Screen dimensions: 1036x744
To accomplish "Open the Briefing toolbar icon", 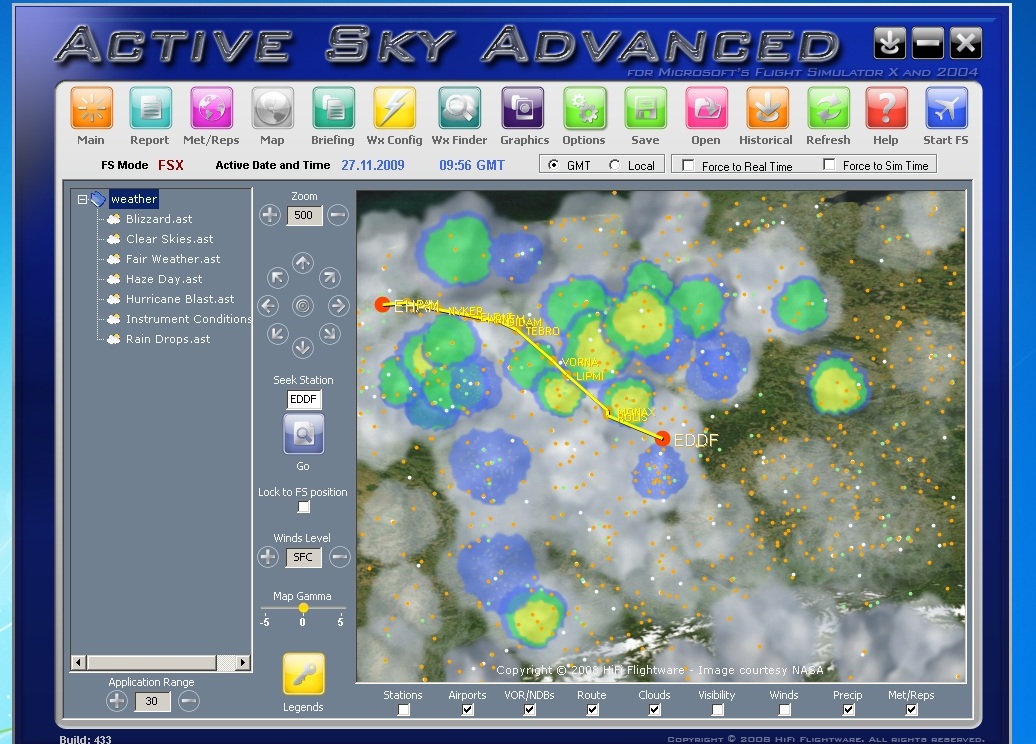I will click(333, 108).
